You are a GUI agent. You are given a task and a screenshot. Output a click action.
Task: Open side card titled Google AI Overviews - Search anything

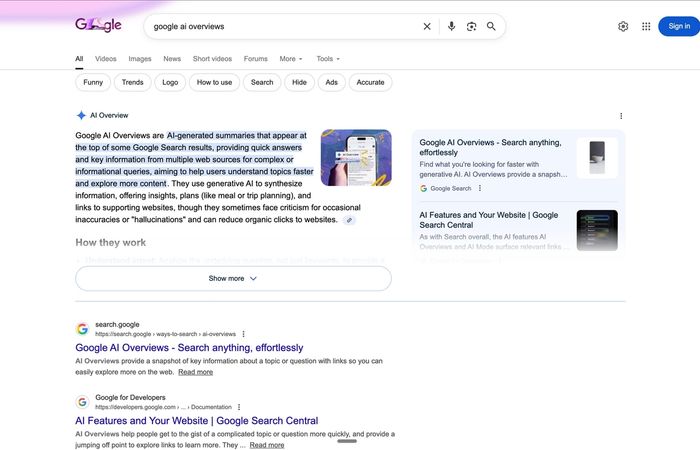490,147
